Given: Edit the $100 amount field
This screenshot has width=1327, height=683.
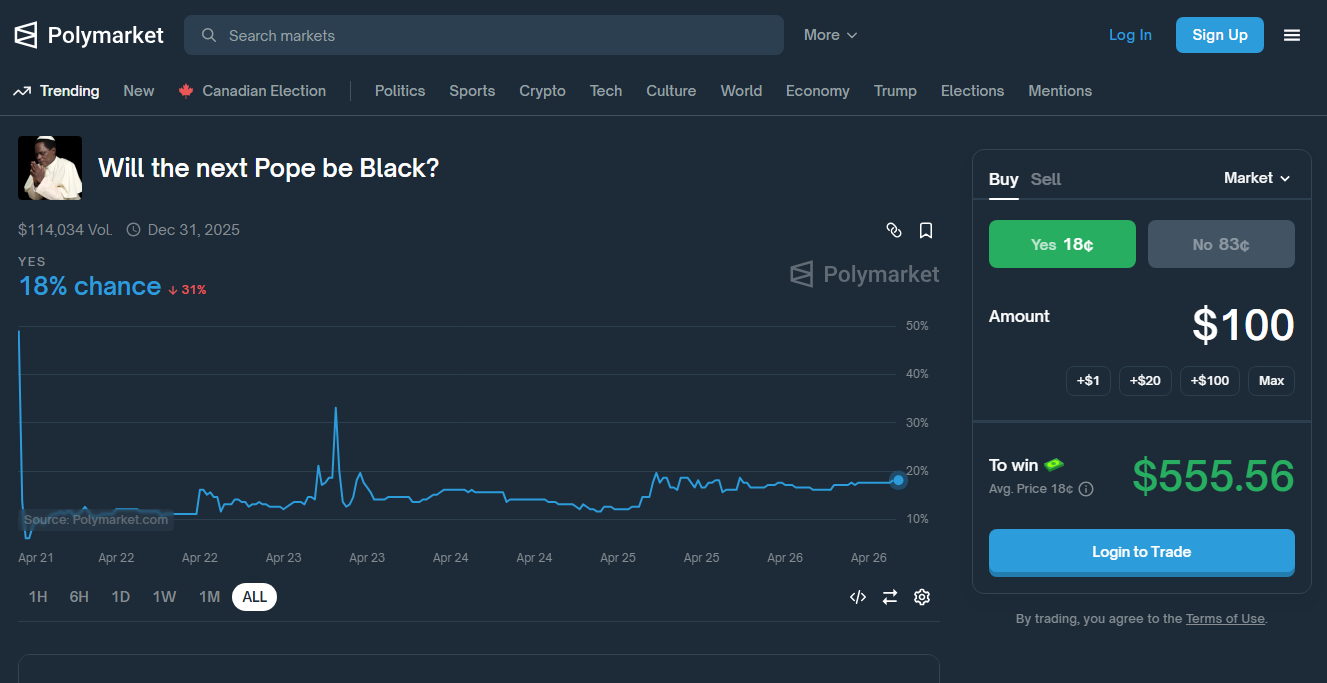Looking at the screenshot, I should coord(1243,326).
